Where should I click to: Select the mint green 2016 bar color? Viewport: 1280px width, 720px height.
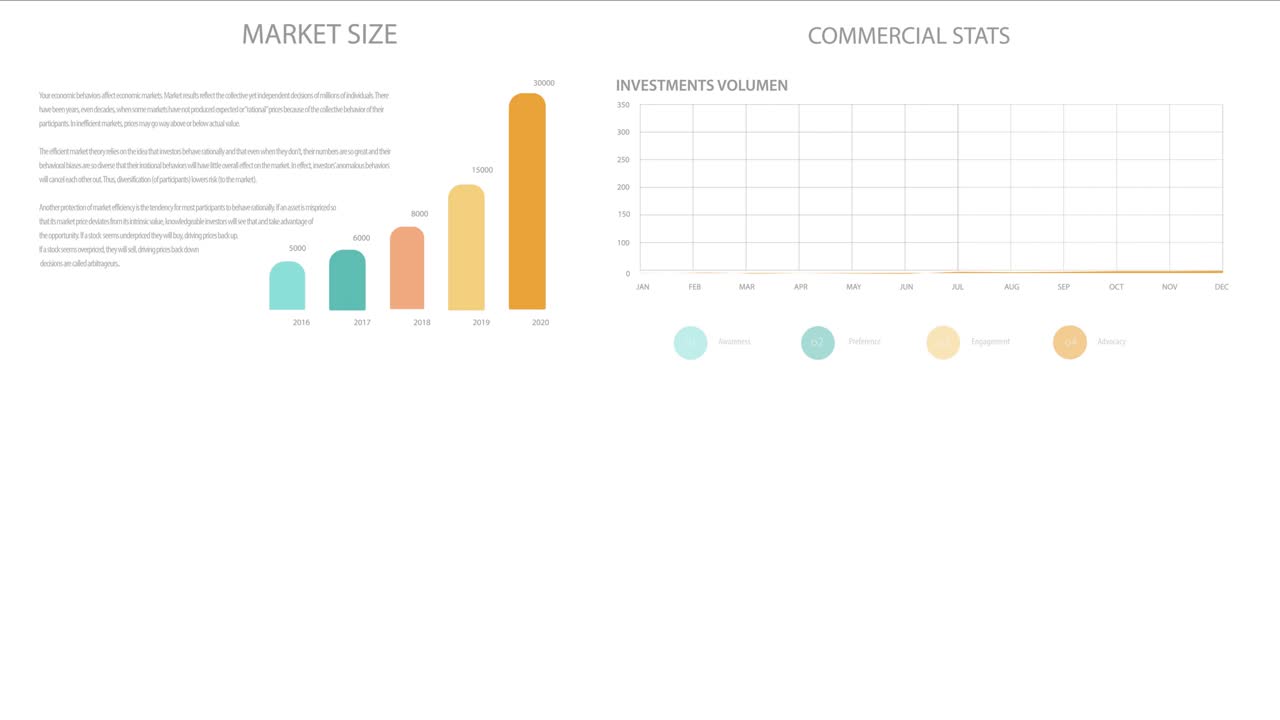[x=287, y=285]
